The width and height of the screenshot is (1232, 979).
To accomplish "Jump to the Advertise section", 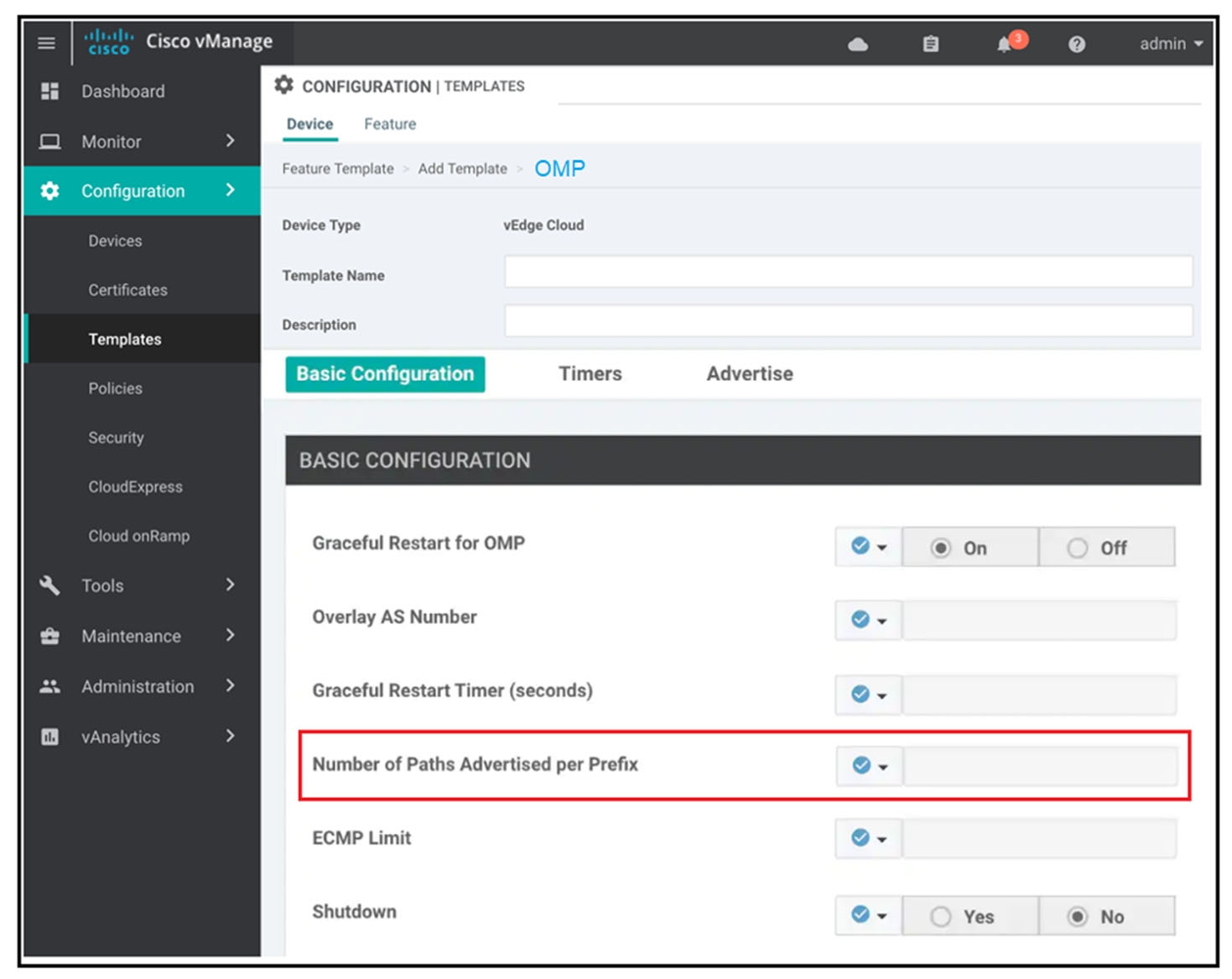I will [750, 374].
